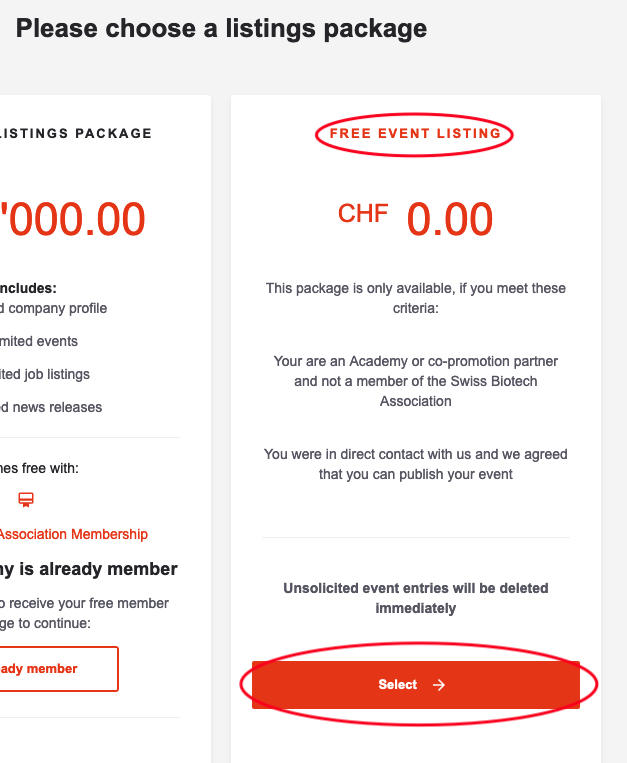Click the 'Unsolicited event entries' warning text
This screenshot has width=627, height=763.
coord(415,598)
